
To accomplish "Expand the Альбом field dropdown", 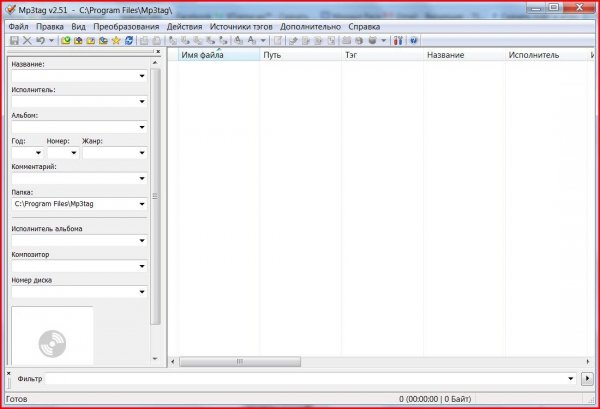I will pos(142,127).
